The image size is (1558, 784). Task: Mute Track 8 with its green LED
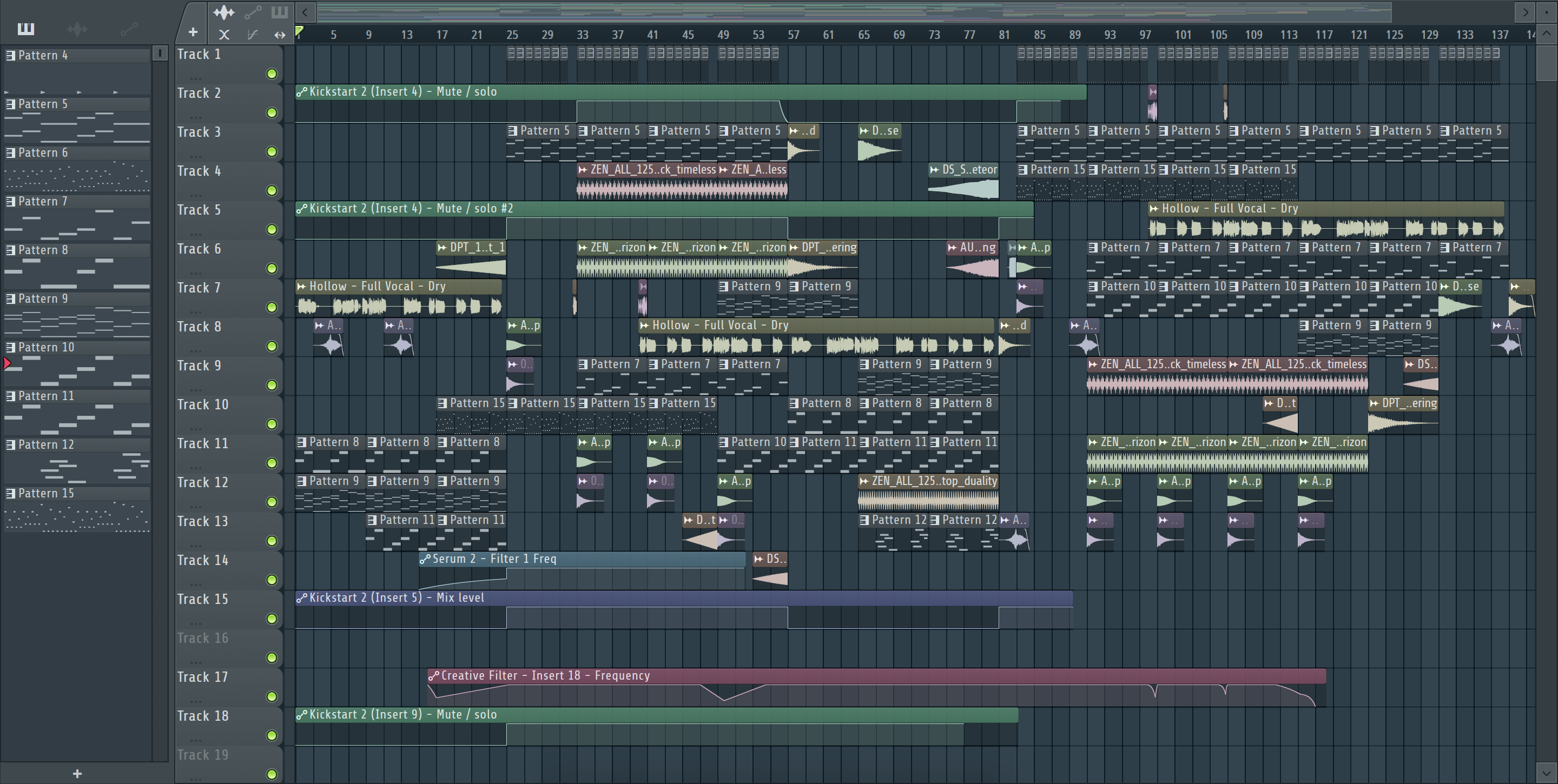click(x=272, y=347)
